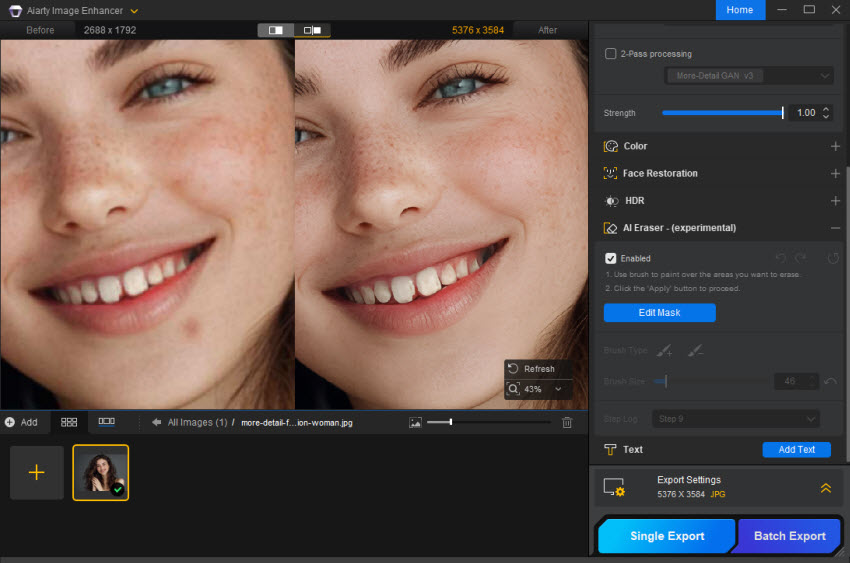Click the AI Eraser redo arrow

point(801,258)
